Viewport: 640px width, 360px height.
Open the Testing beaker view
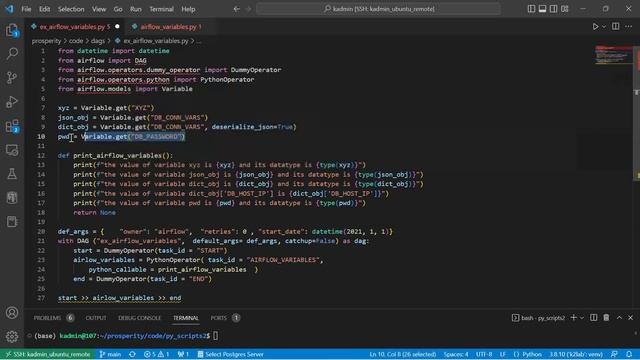12,174
